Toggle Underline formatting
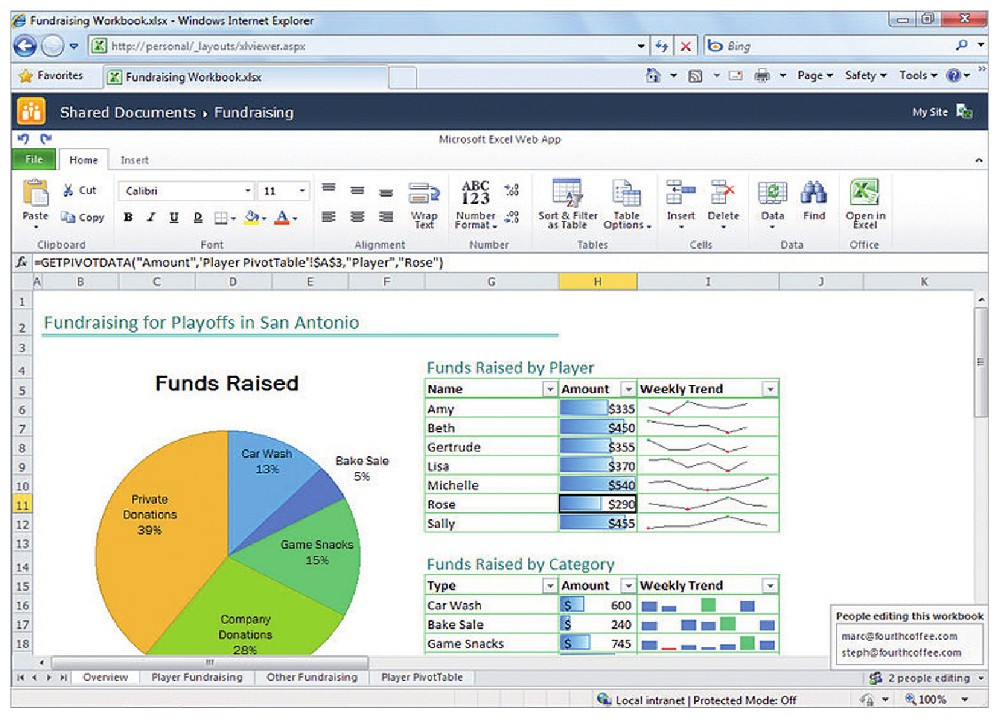The height and width of the screenshot is (721, 1000). 174,217
